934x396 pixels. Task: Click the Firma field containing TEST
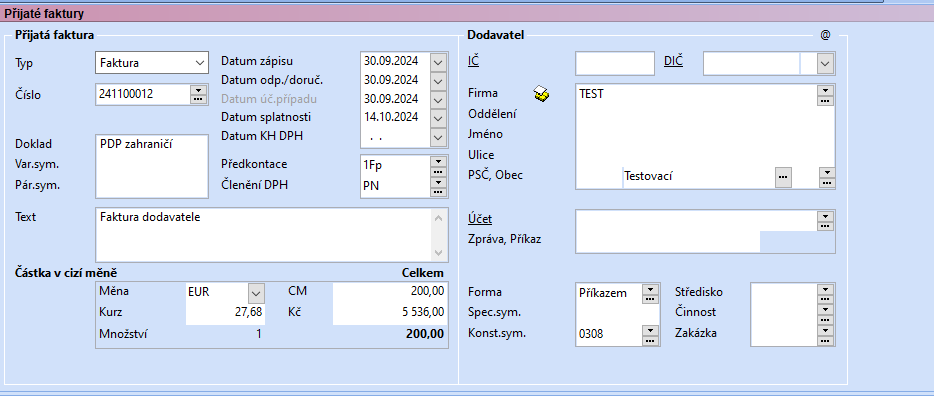tap(696, 94)
